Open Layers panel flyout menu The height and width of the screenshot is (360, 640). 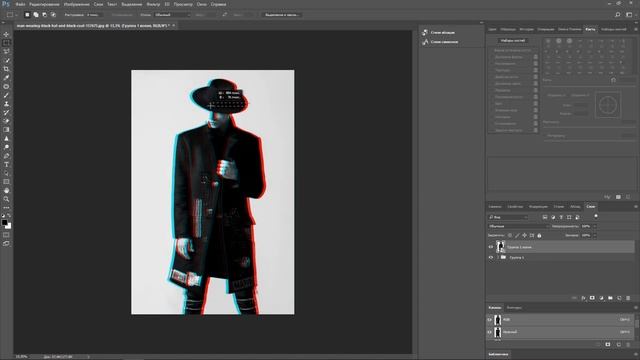[636, 207]
